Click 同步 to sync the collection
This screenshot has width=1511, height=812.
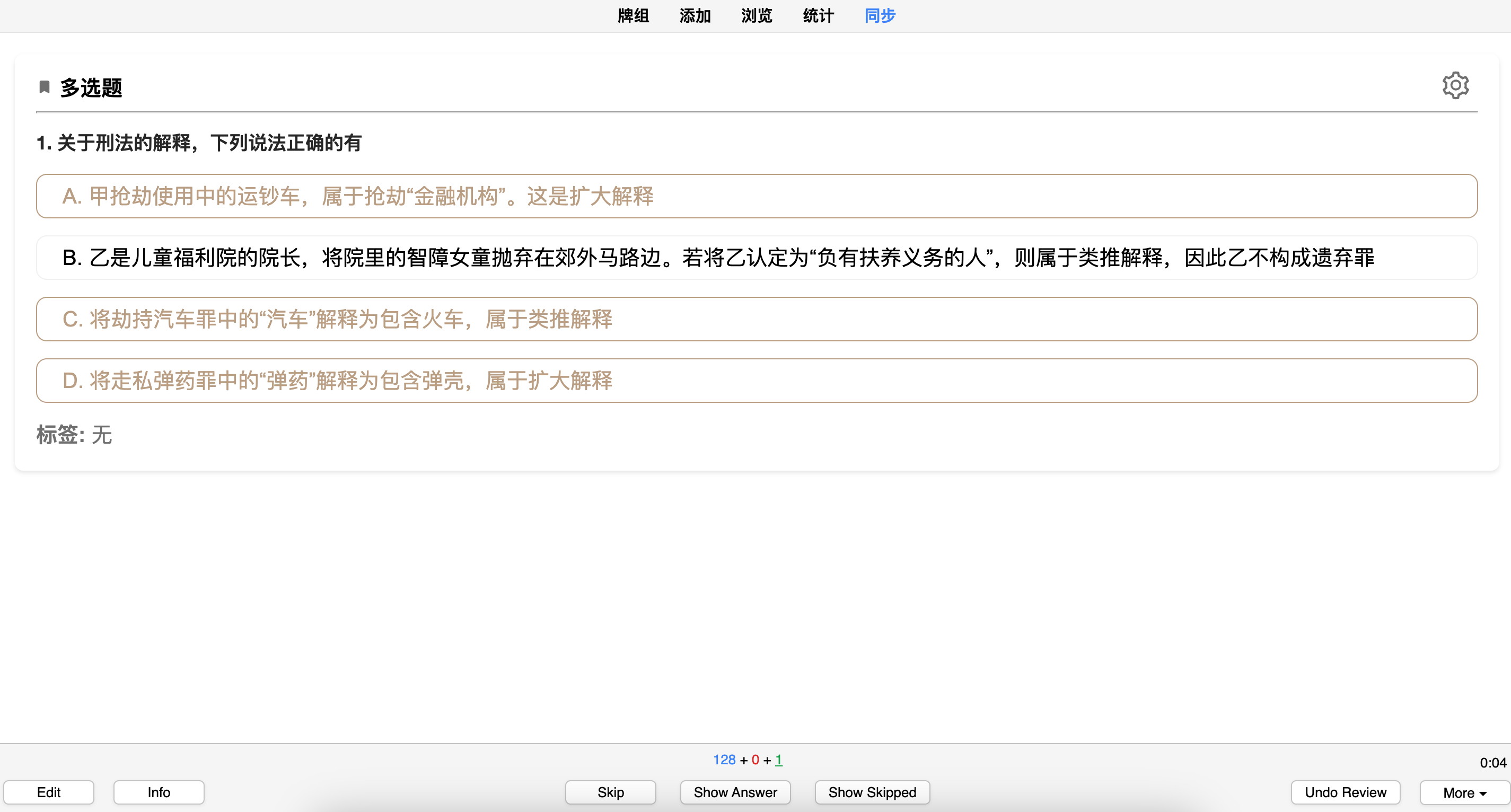point(880,16)
